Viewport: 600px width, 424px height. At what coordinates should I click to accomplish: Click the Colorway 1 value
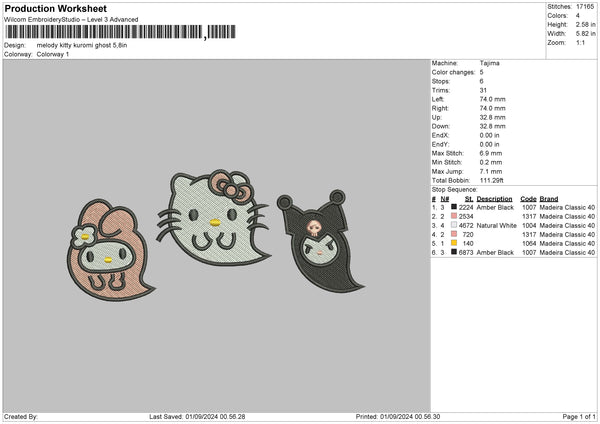(53, 54)
